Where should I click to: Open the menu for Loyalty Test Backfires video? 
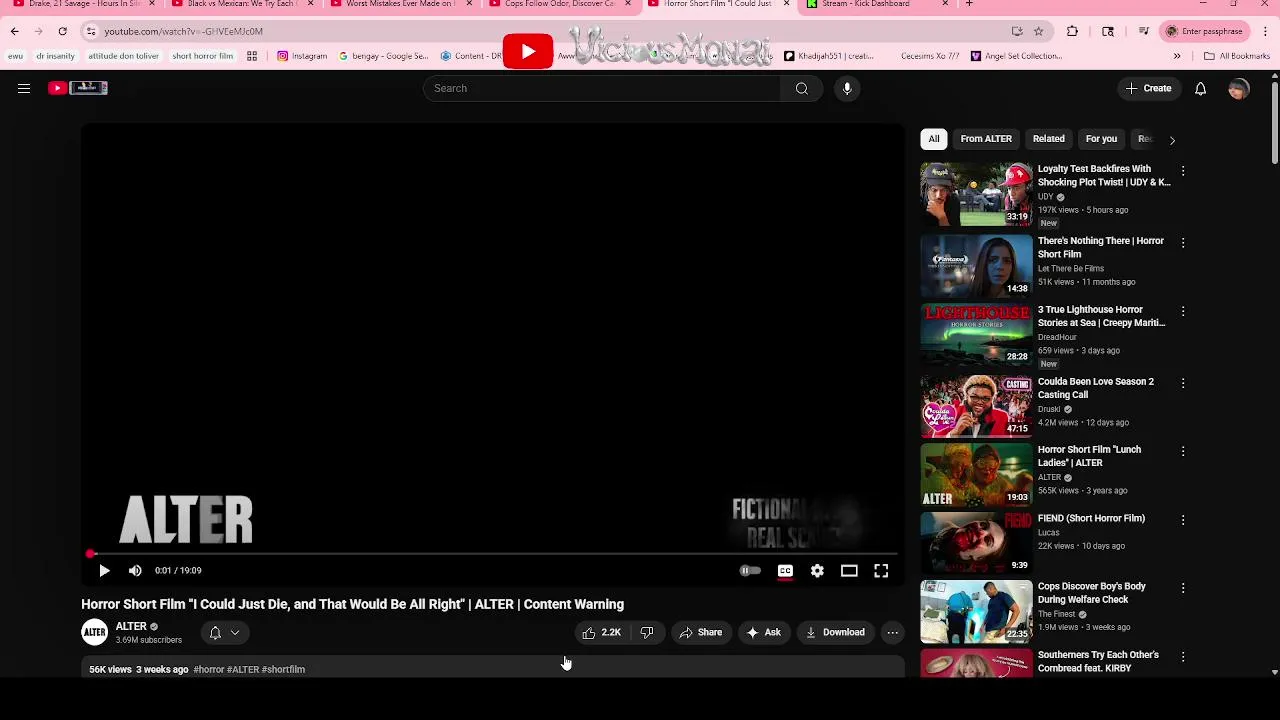[1183, 171]
